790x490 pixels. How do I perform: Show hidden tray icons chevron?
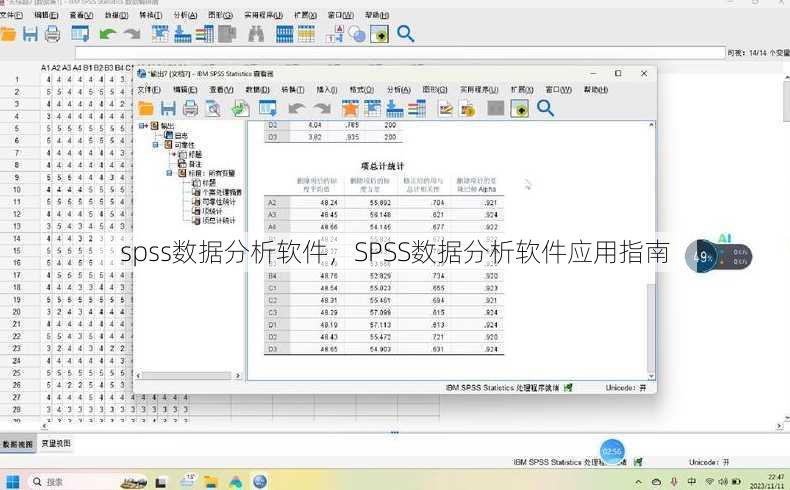639,482
